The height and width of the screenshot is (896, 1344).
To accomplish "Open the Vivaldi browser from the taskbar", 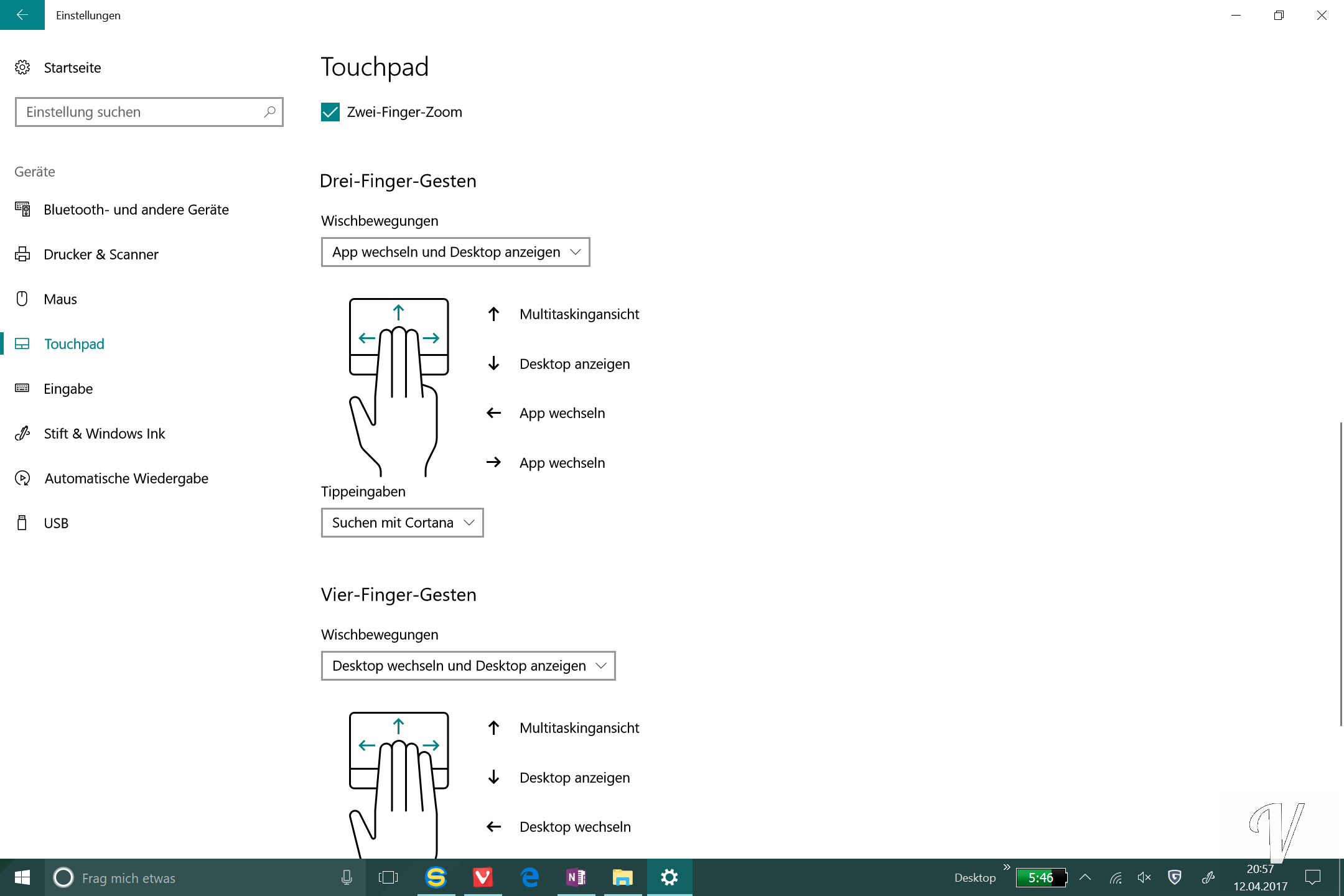I will [483, 877].
